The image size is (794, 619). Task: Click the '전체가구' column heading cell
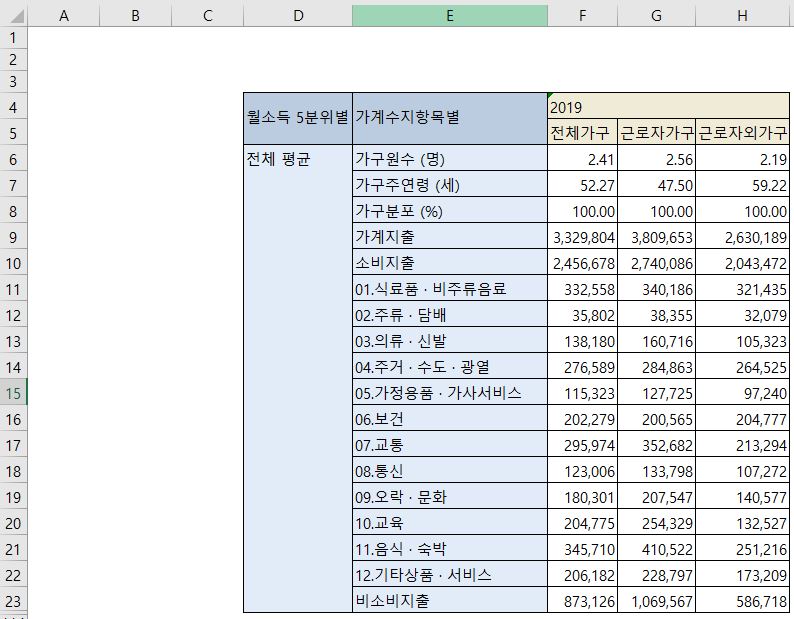coord(582,132)
